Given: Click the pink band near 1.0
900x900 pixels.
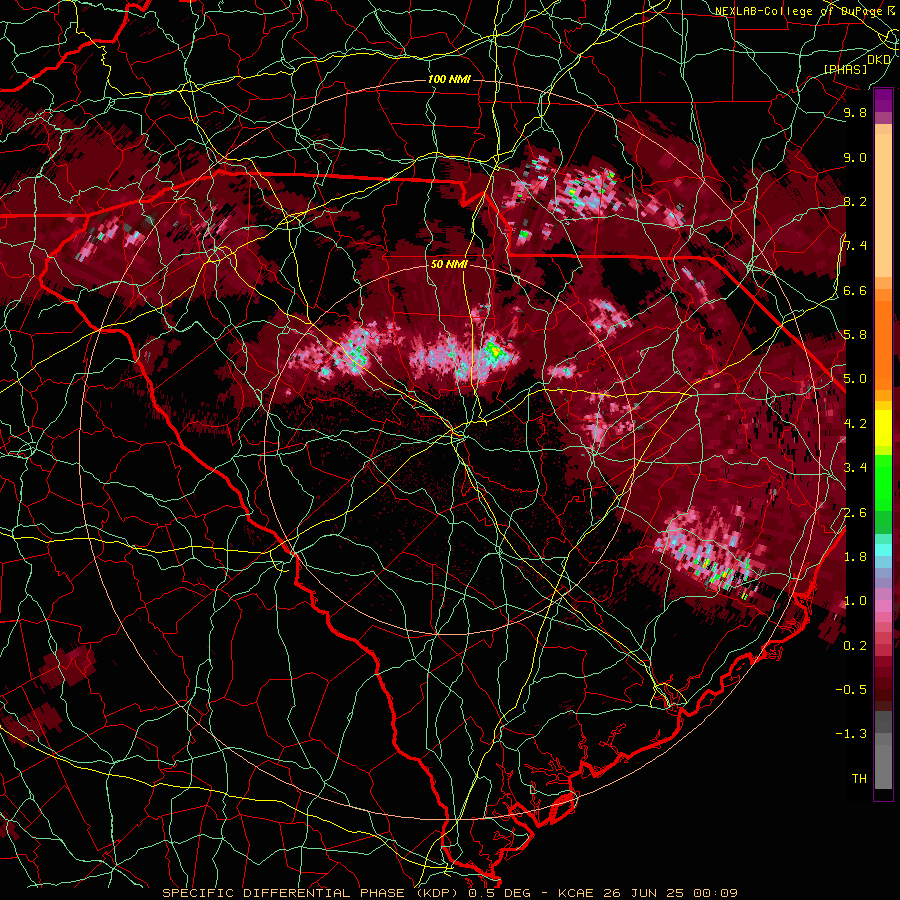Looking at the screenshot, I should click(883, 605).
